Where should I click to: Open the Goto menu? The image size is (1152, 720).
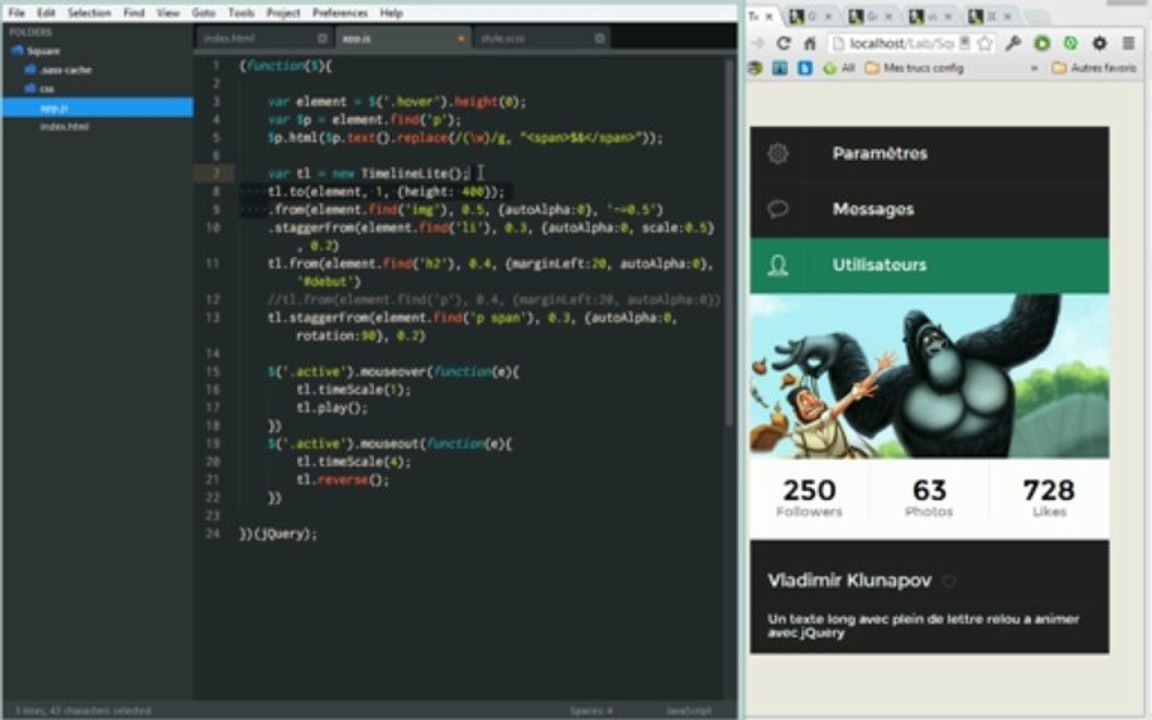click(204, 12)
